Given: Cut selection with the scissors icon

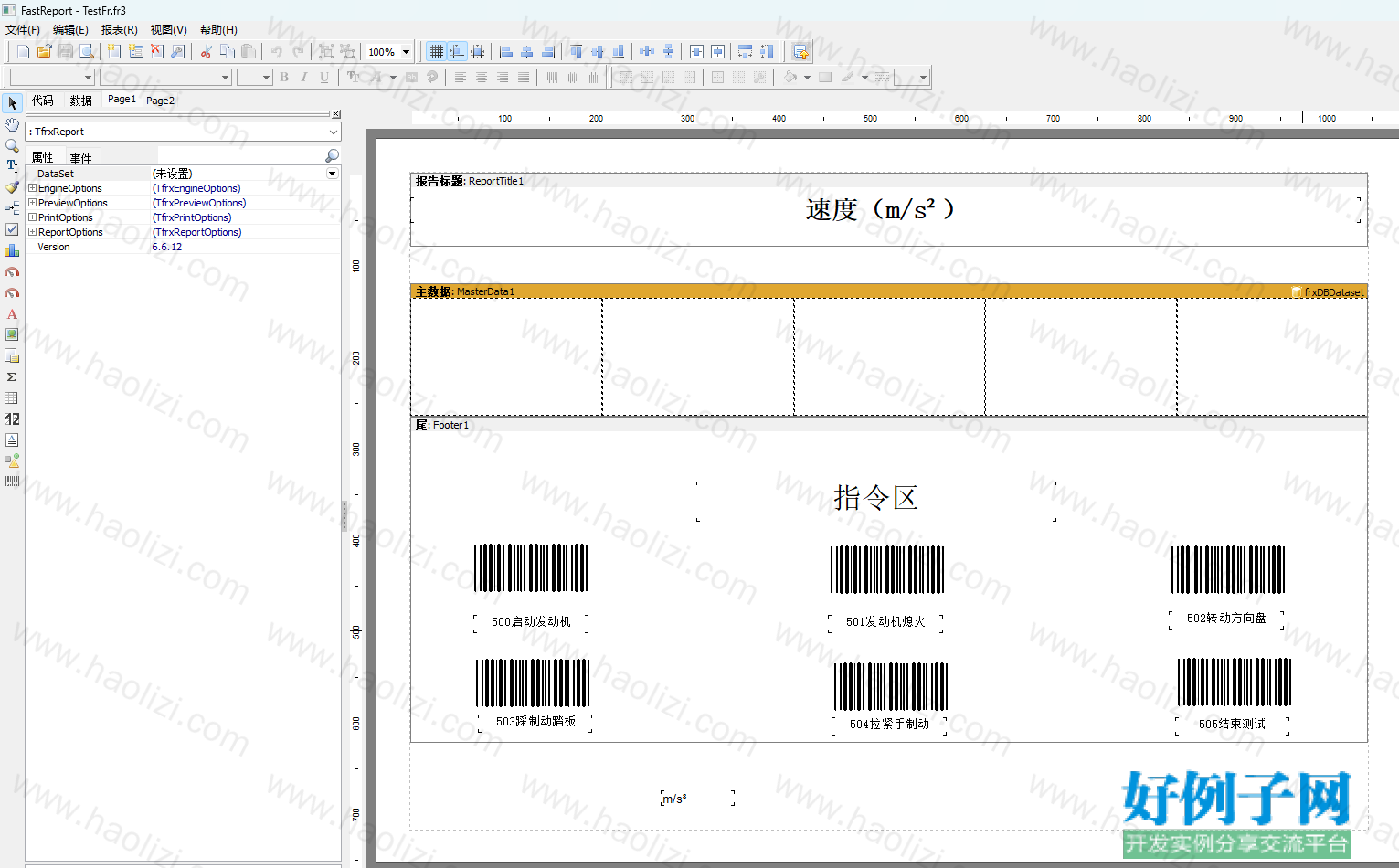Looking at the screenshot, I should point(207,51).
